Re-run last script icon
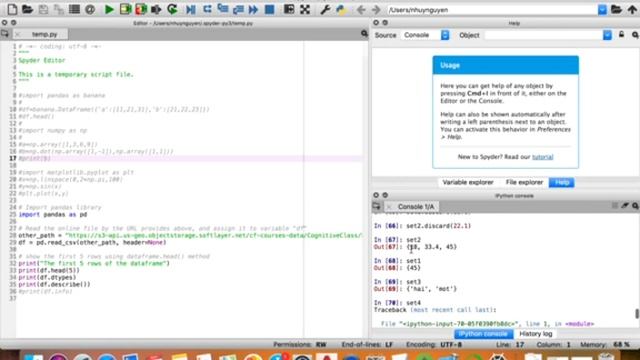This screenshot has height=360, width=640. (x=172, y=9)
